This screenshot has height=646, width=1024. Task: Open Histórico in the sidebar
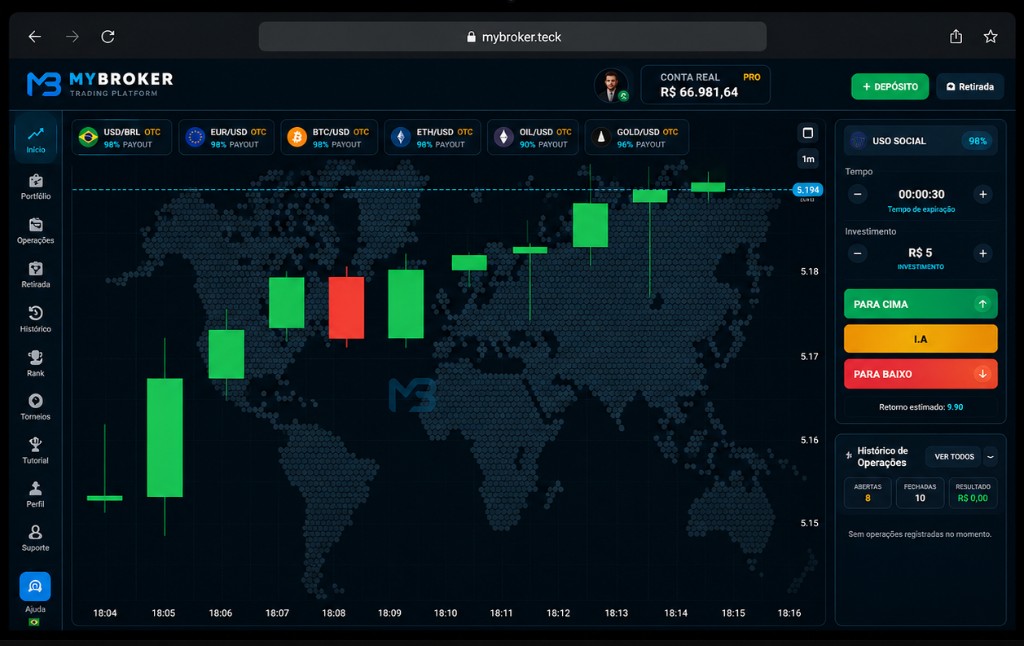coord(36,319)
